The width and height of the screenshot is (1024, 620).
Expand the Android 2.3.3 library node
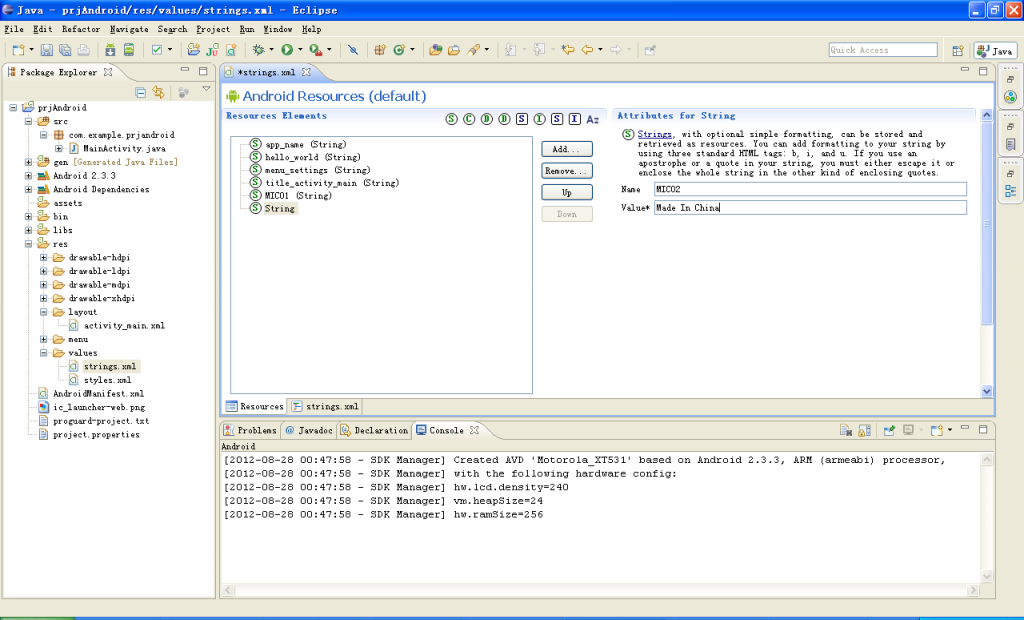28,176
